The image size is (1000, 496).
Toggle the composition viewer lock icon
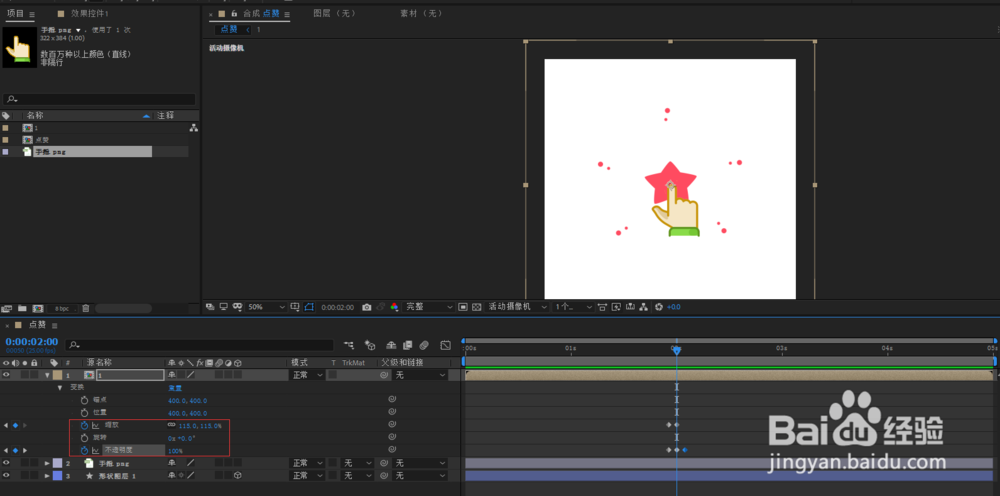tap(234, 13)
